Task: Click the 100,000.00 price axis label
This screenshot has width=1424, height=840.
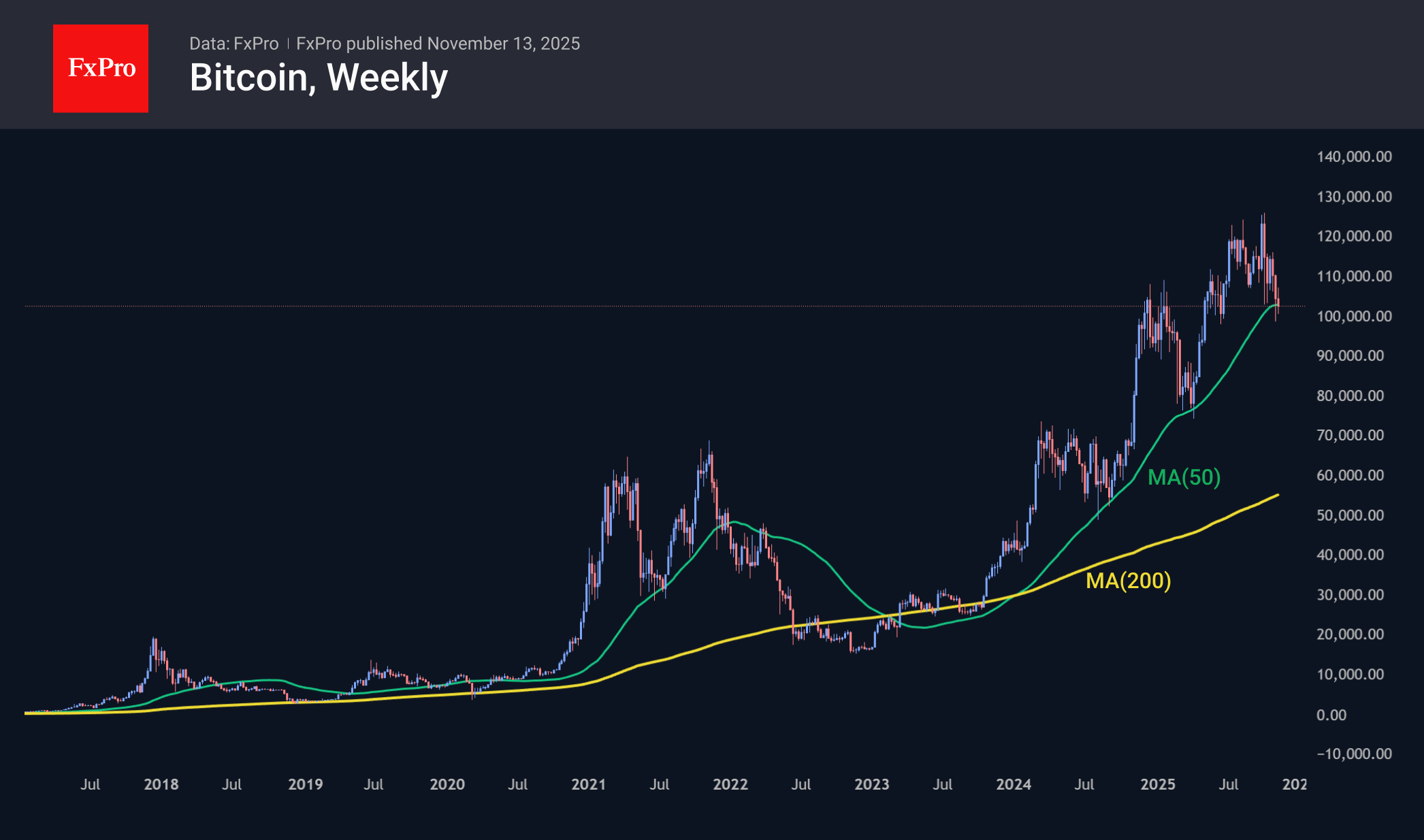Action: (1353, 316)
